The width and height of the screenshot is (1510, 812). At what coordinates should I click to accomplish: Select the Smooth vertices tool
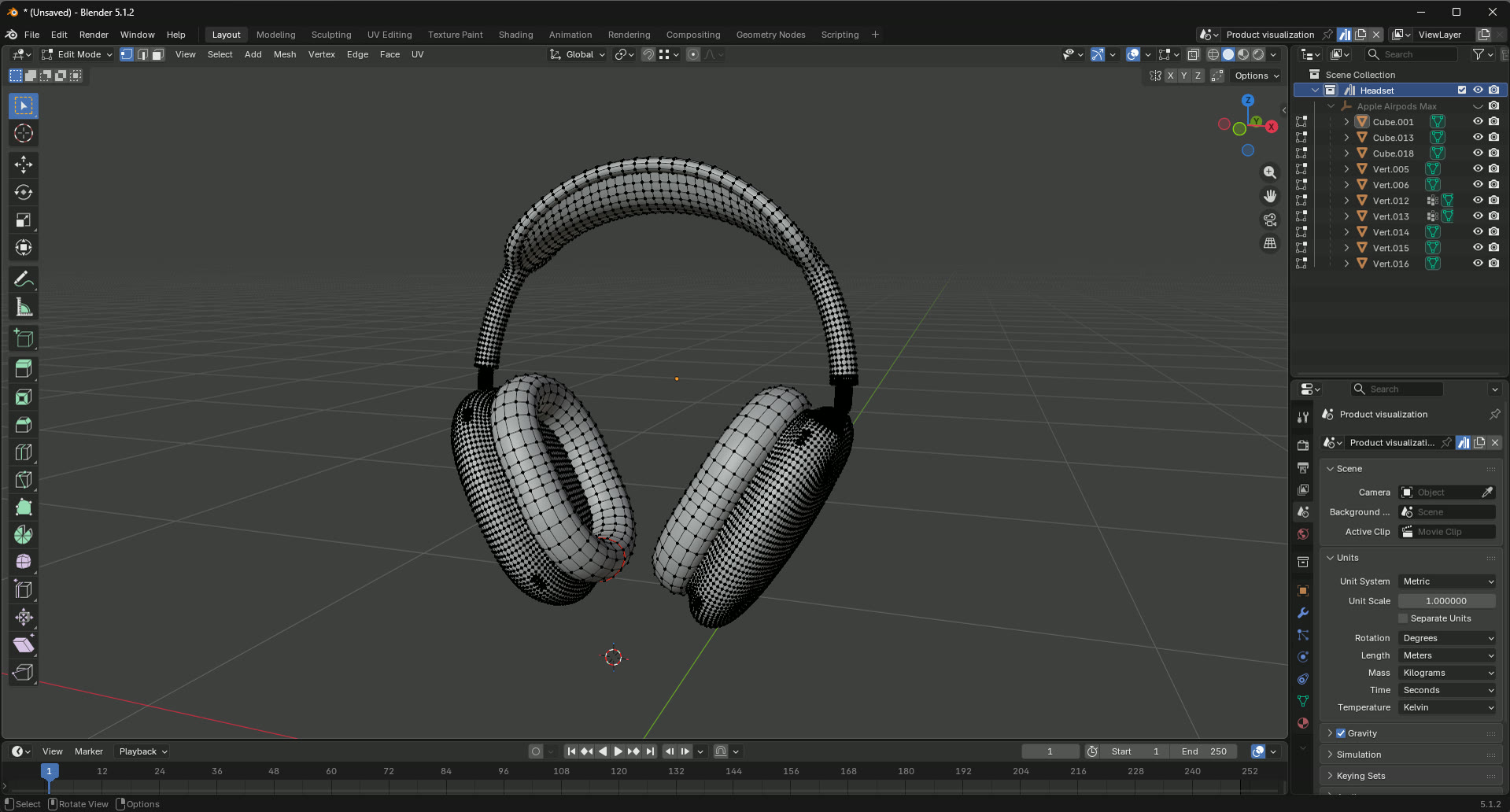(24, 562)
